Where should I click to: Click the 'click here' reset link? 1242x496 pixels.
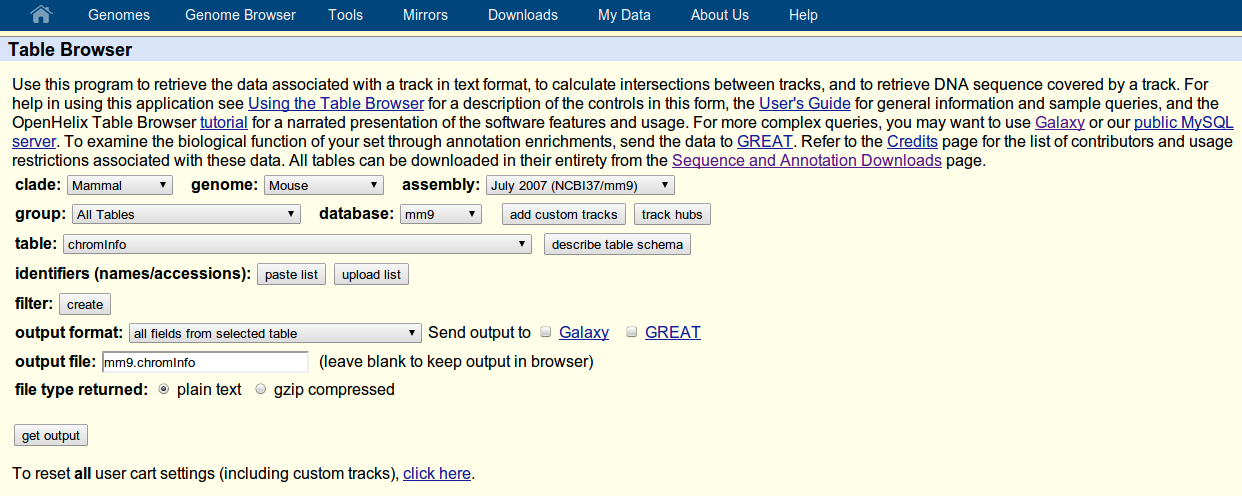437,473
